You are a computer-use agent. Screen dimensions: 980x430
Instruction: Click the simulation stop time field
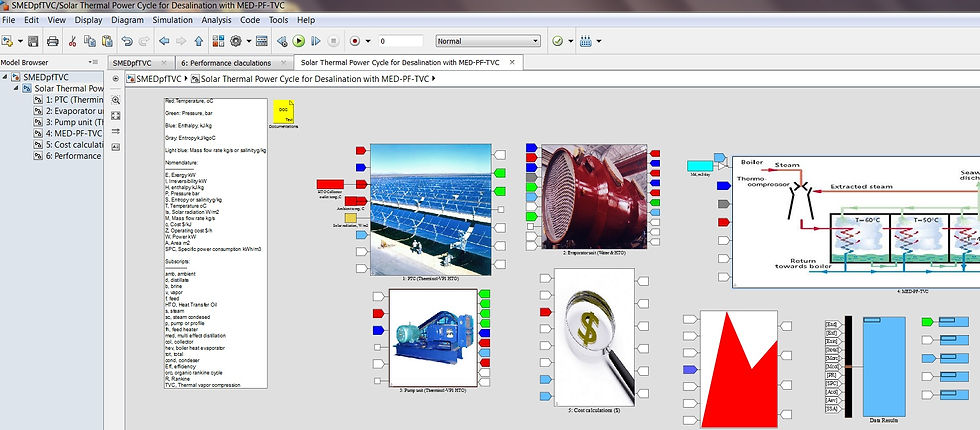401,41
